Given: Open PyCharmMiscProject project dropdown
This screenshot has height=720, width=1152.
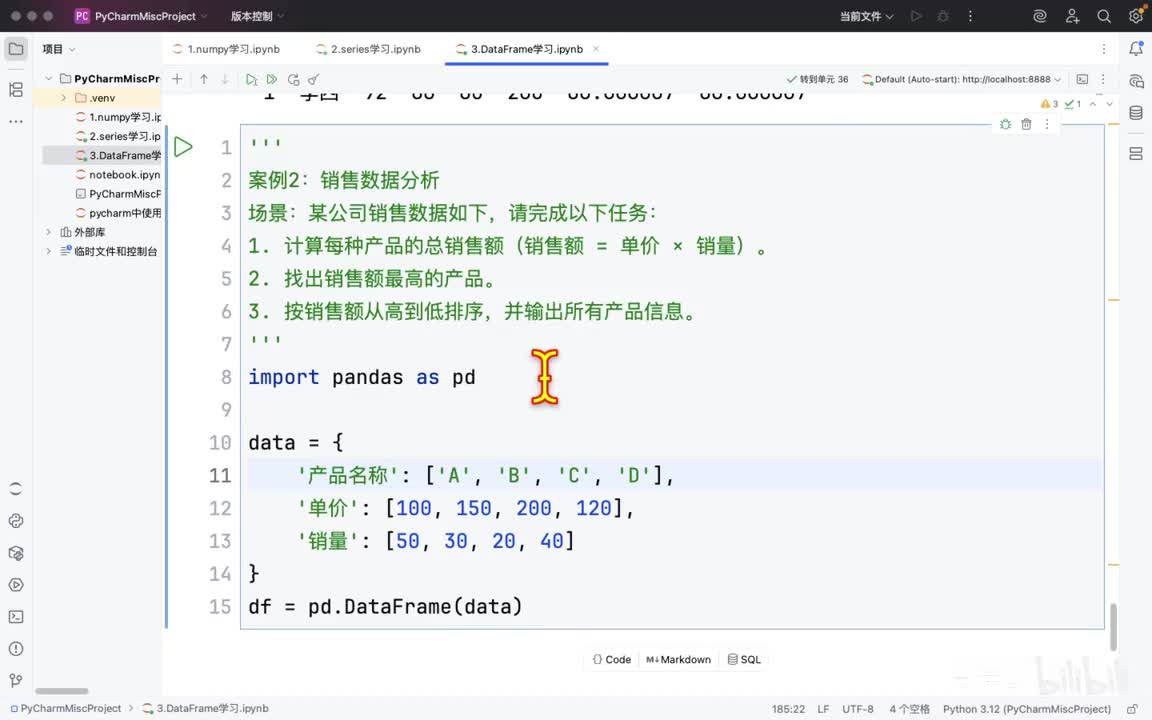Looking at the screenshot, I should 141,16.
